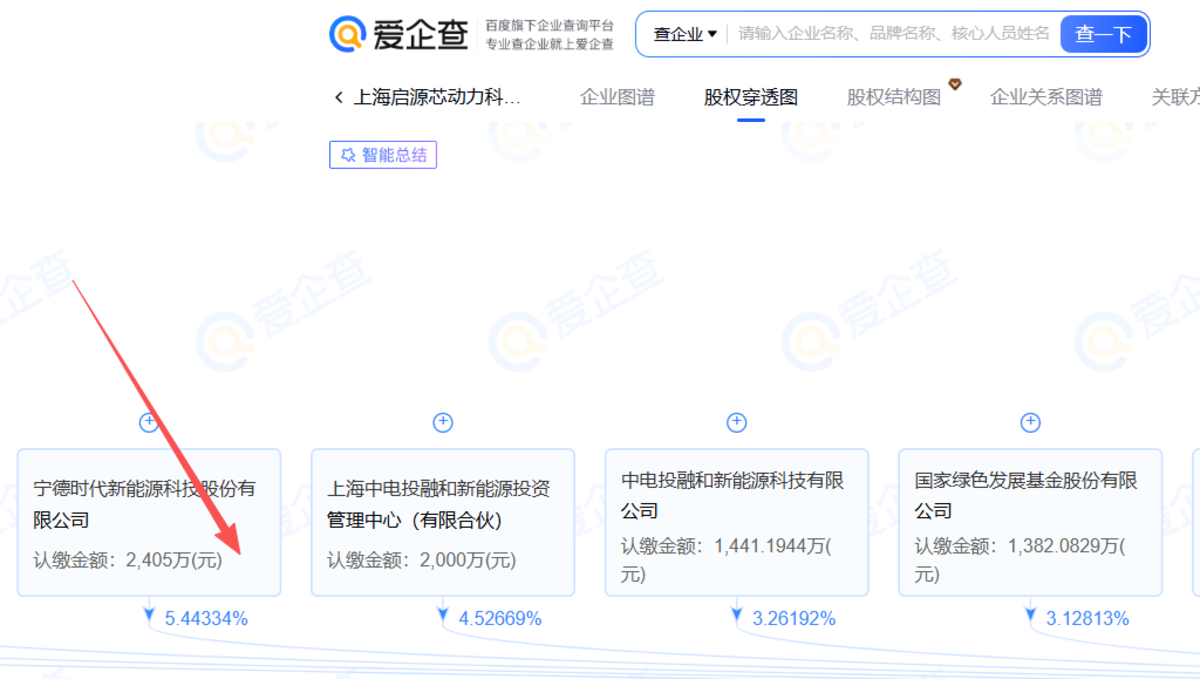Image resolution: width=1200 pixels, height=679 pixels.
Task: Click the 3.26192% shareholding percentage
Action: [794, 619]
